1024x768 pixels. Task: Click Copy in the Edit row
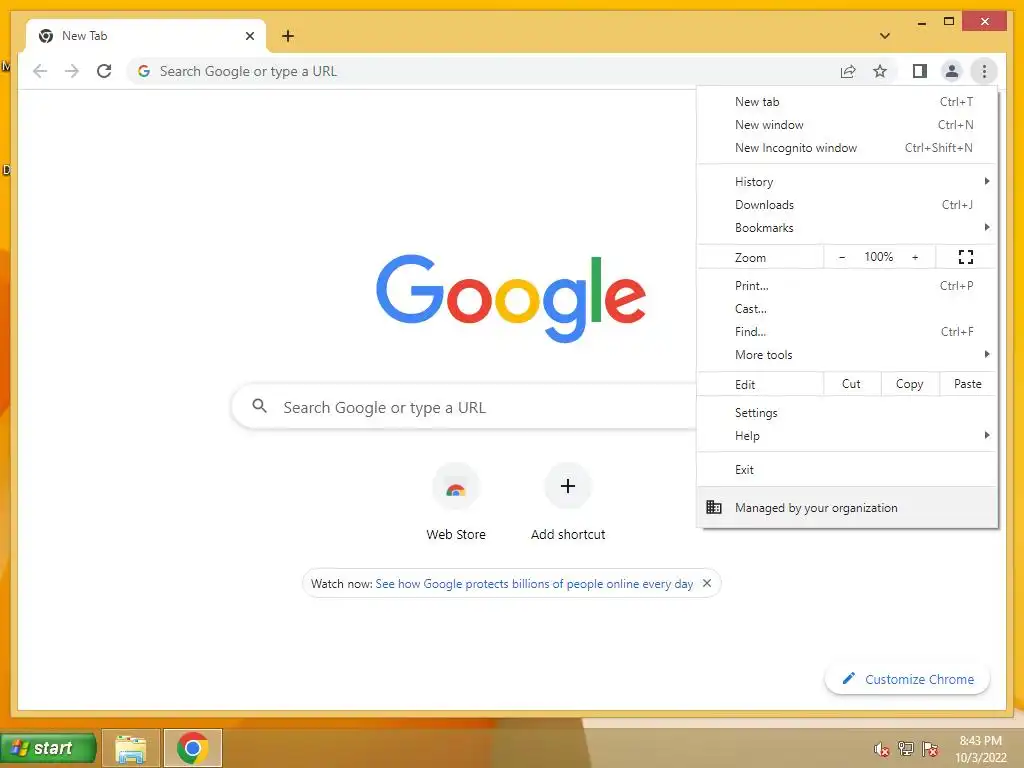[x=910, y=384]
